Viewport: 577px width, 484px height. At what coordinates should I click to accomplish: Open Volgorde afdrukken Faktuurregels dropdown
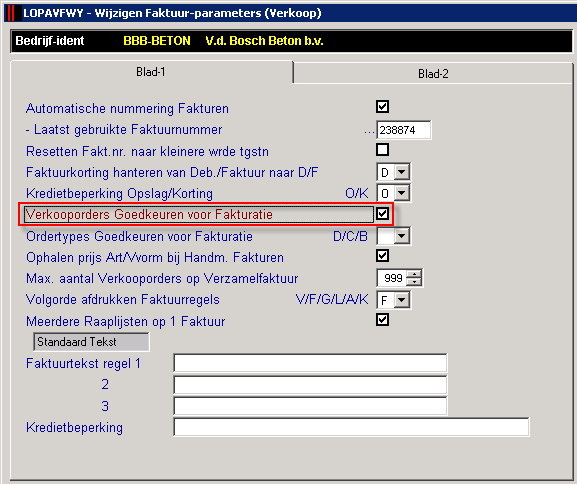402,300
